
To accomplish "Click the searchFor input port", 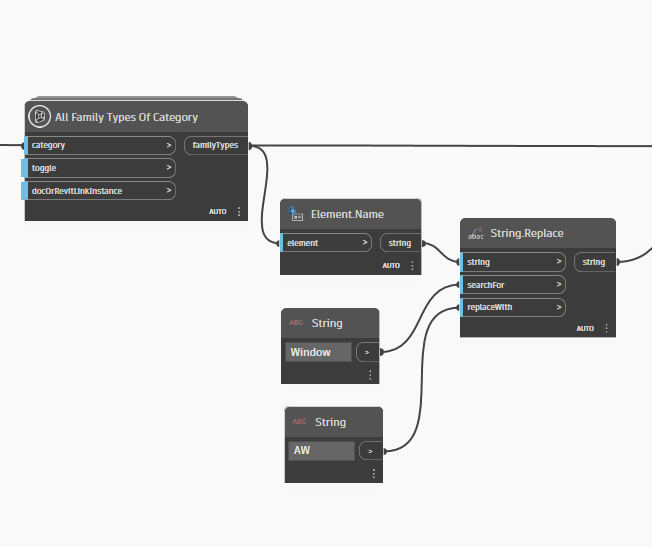I will [x=513, y=285].
